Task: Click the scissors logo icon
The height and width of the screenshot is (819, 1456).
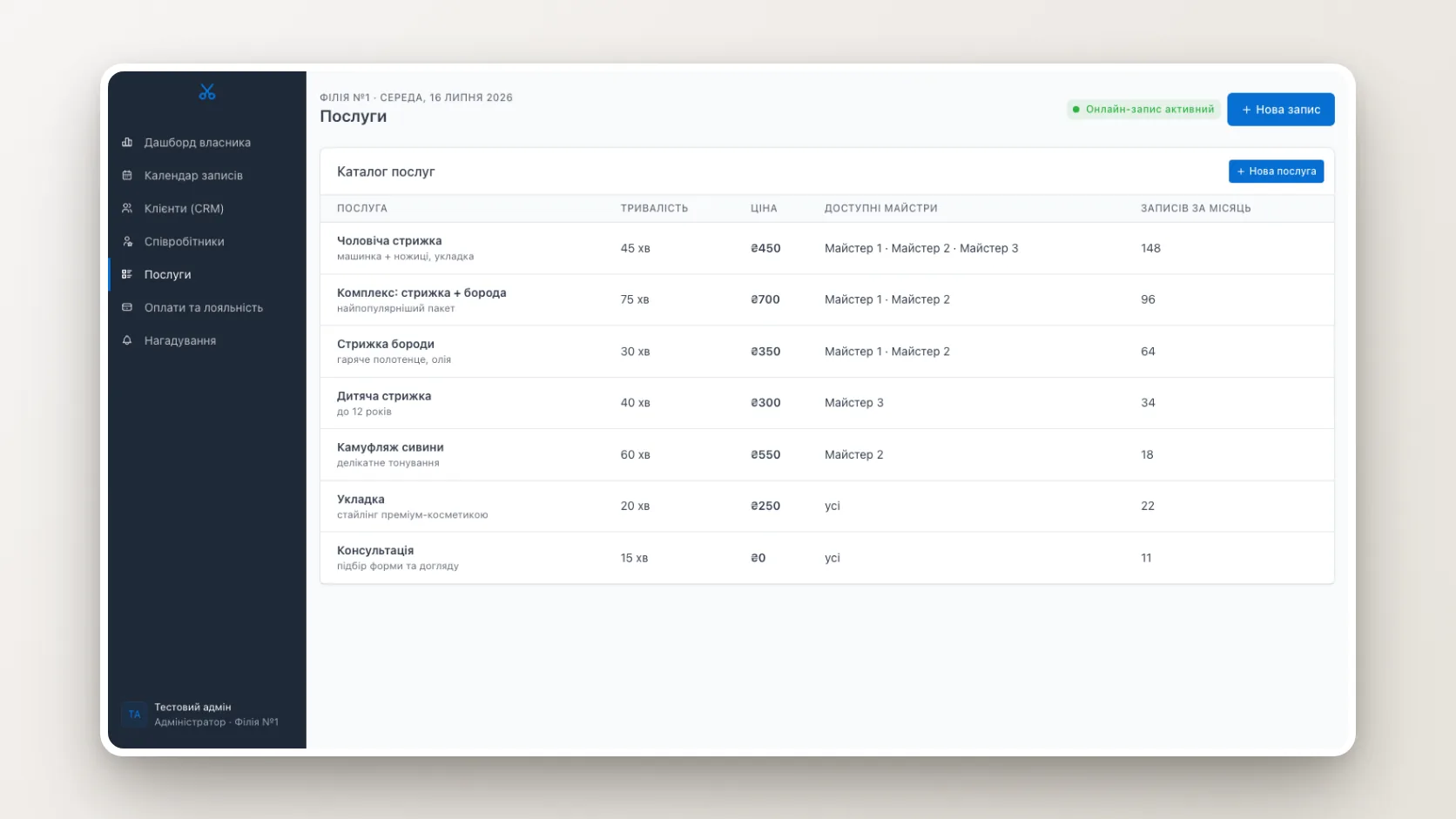Action: [x=207, y=91]
